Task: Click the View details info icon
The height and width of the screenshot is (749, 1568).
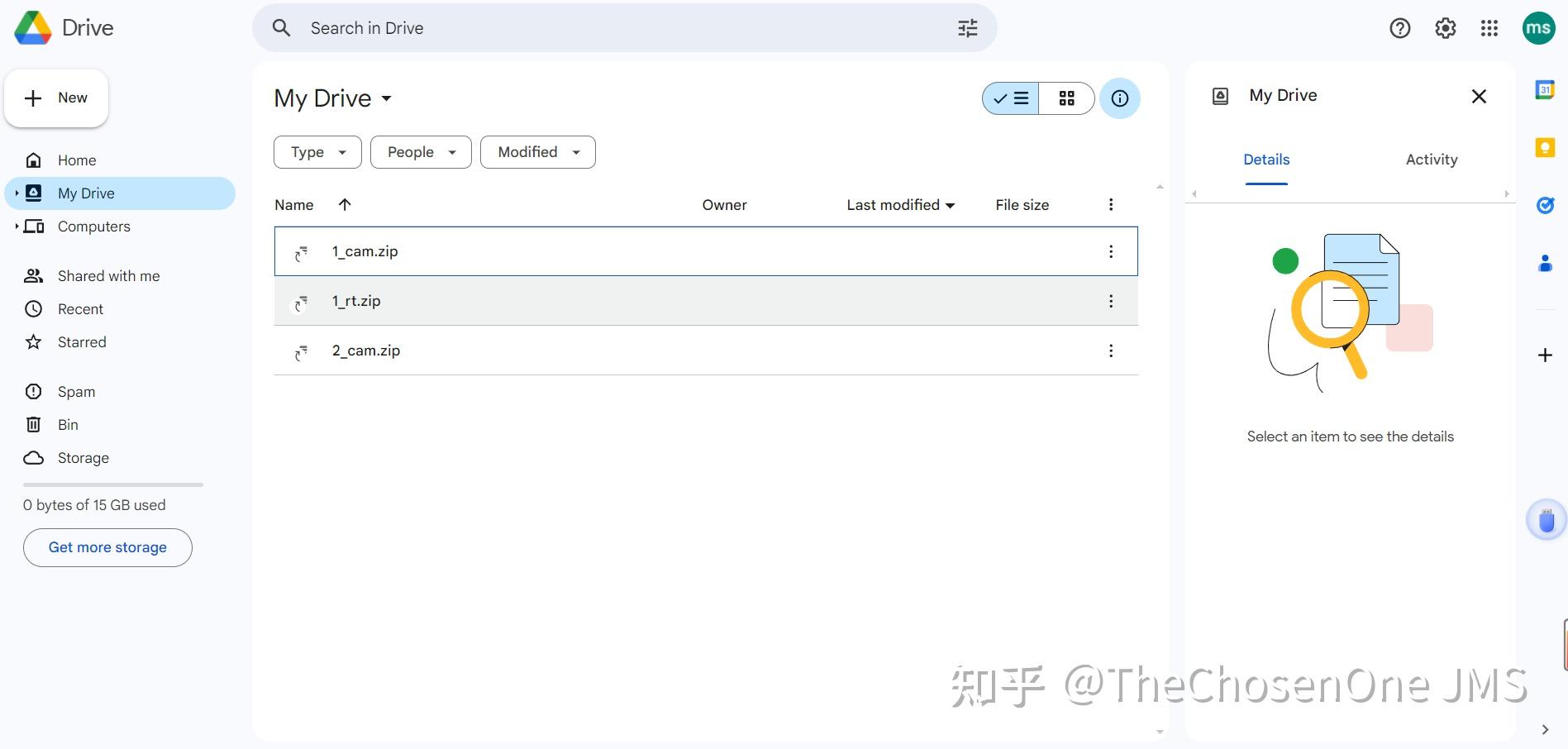Action: tap(1119, 98)
